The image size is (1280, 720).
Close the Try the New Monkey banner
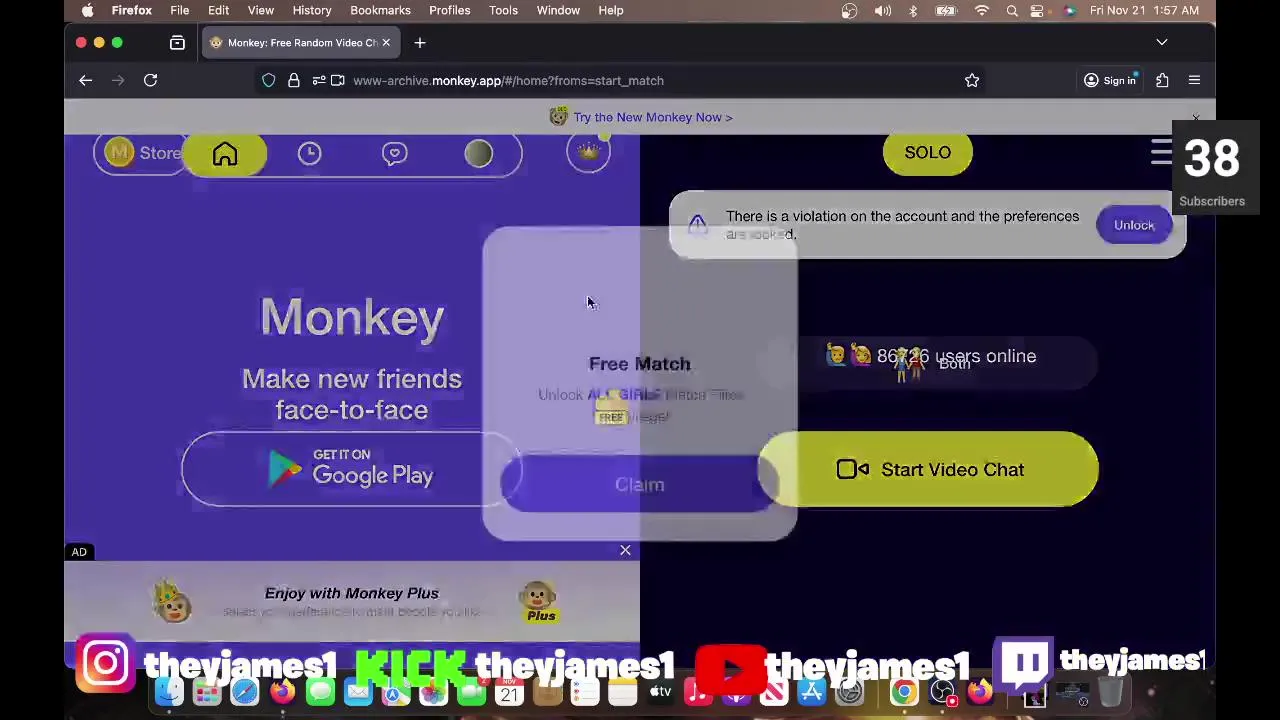[x=1196, y=118]
